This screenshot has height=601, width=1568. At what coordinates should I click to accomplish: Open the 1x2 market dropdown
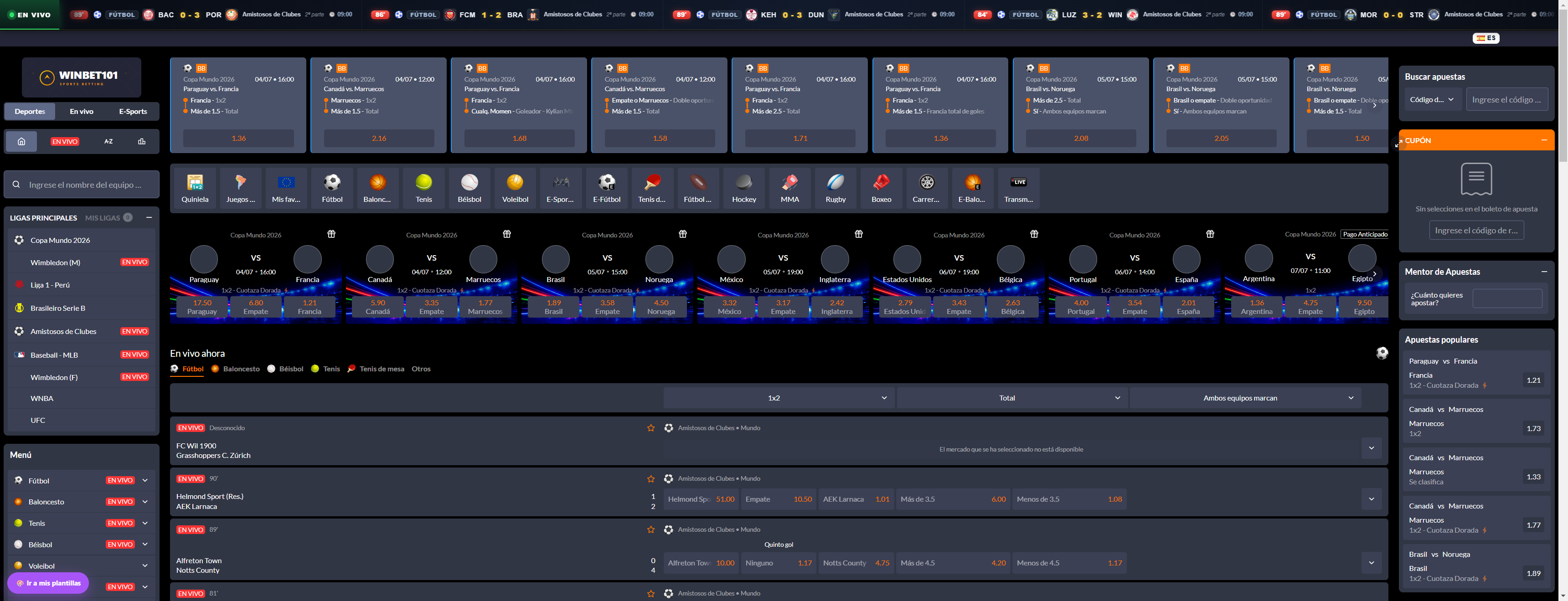point(779,398)
